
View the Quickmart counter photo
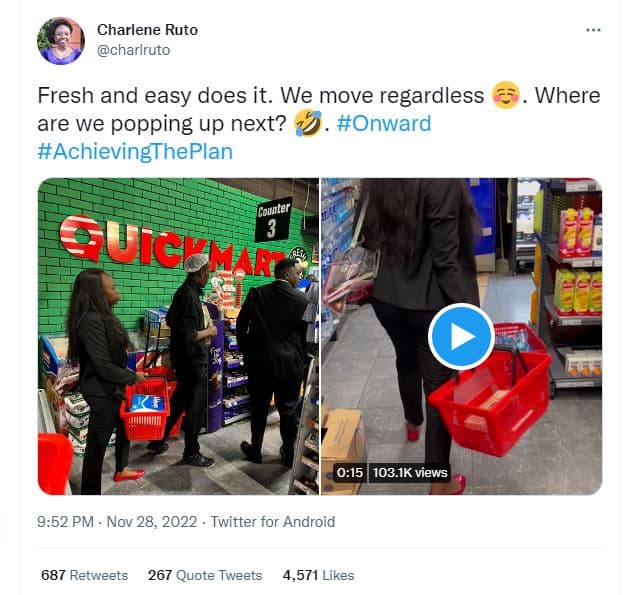(178, 336)
